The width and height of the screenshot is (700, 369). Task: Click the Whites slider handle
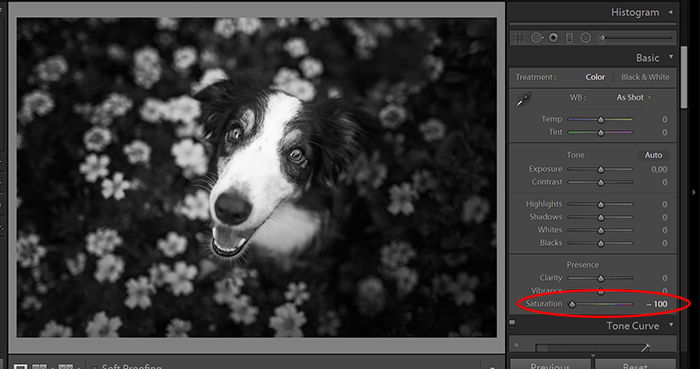(601, 230)
